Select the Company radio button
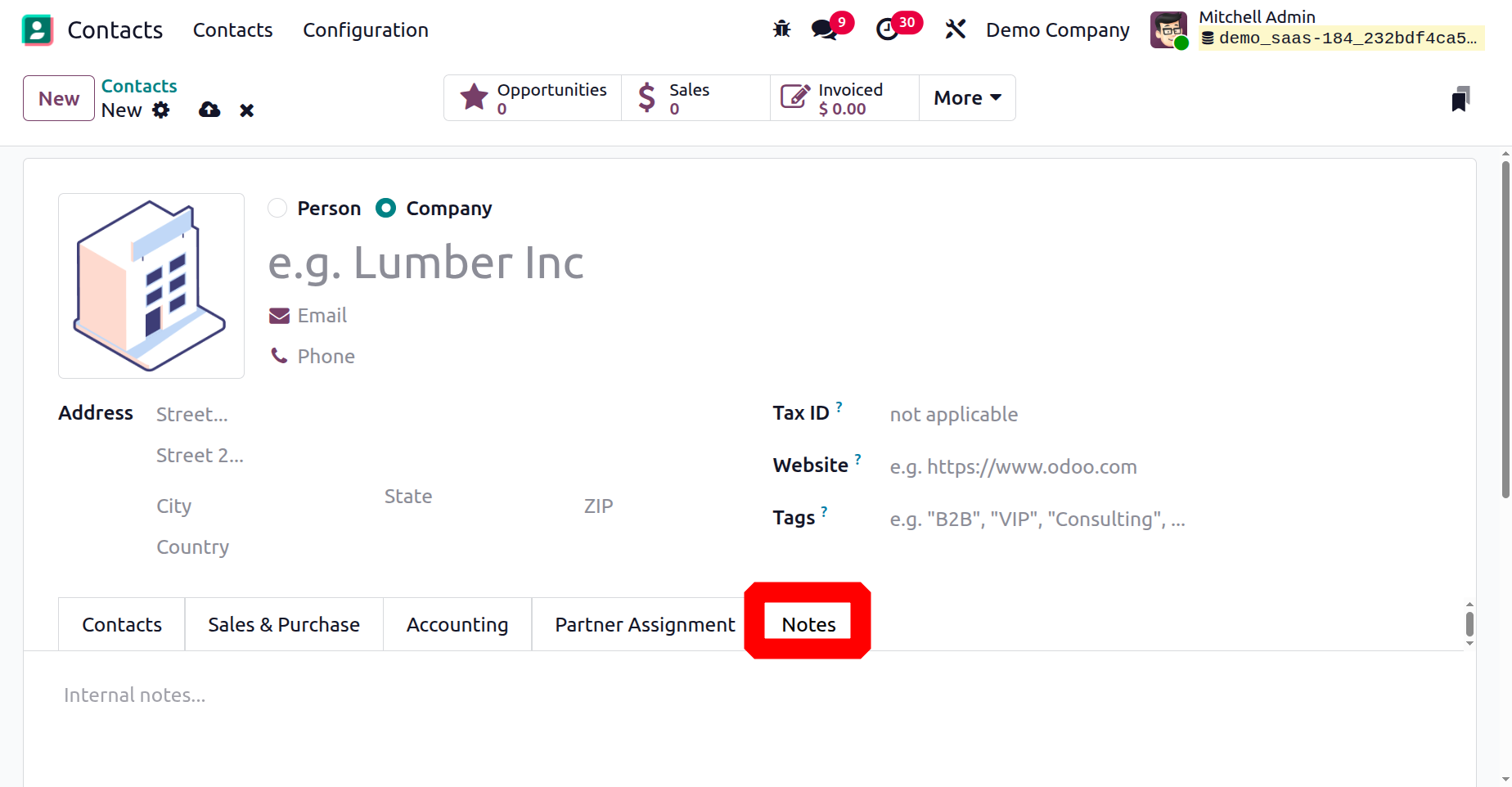 (385, 209)
